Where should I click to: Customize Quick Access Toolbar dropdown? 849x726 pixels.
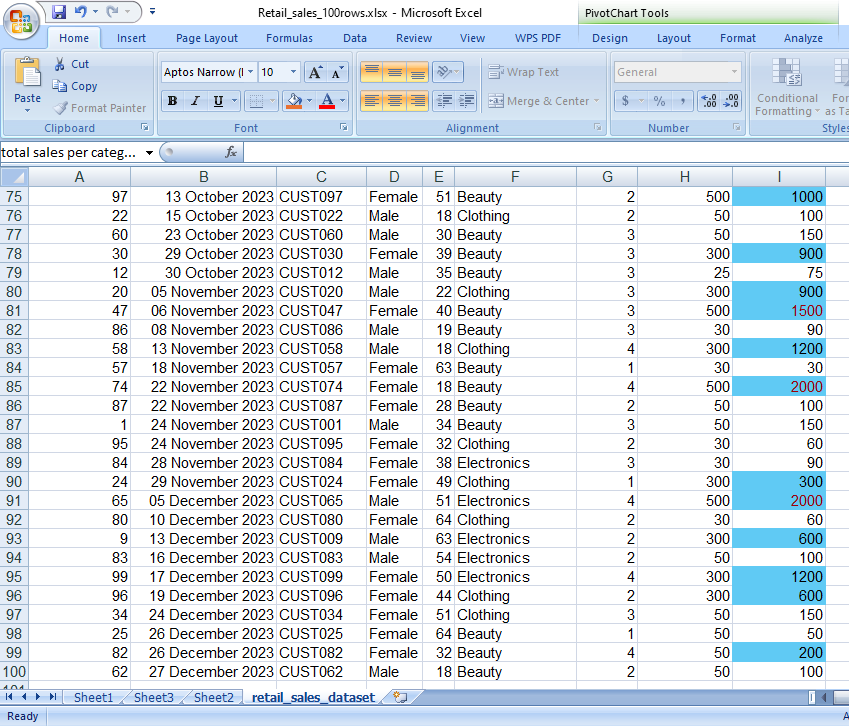(153, 11)
